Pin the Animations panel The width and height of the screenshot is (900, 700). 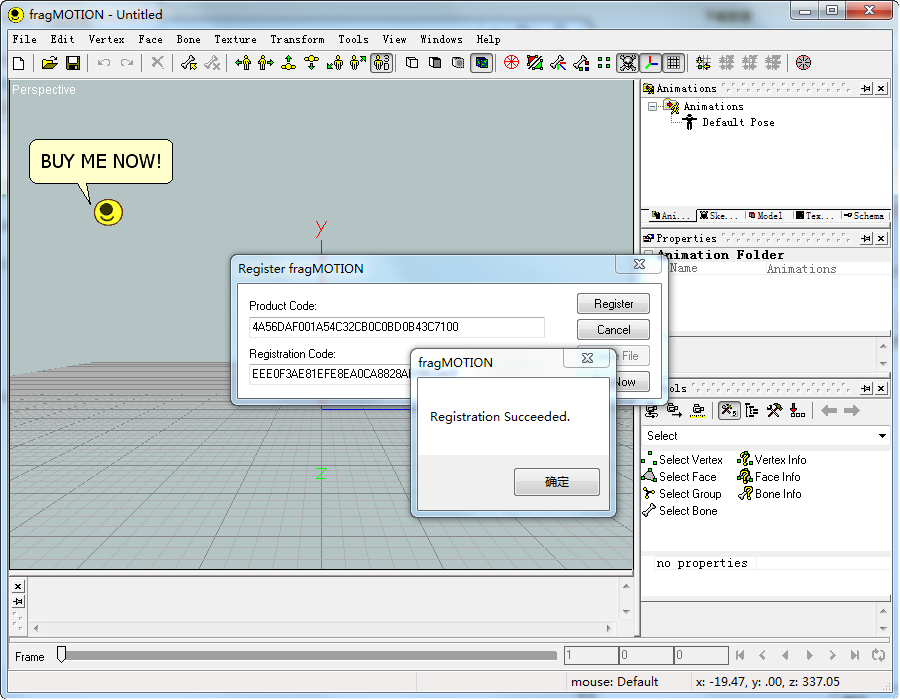pos(865,89)
